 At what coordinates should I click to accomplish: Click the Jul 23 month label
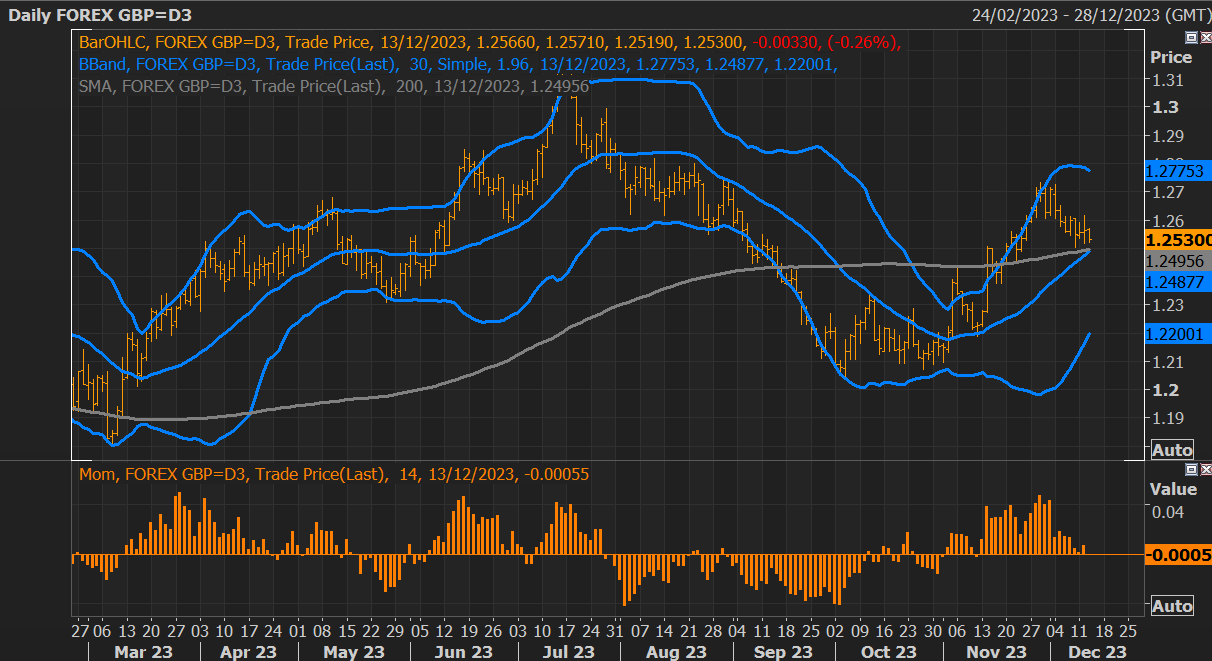point(570,652)
